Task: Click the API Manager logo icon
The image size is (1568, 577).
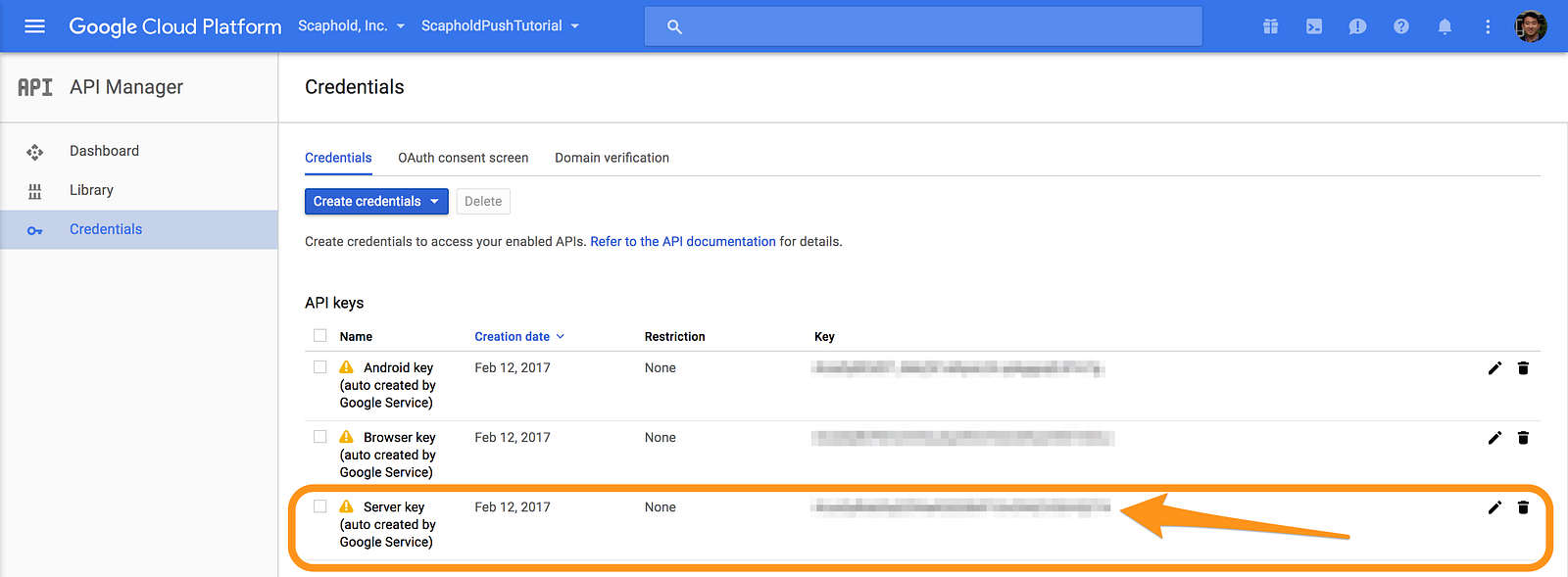Action: coord(35,87)
